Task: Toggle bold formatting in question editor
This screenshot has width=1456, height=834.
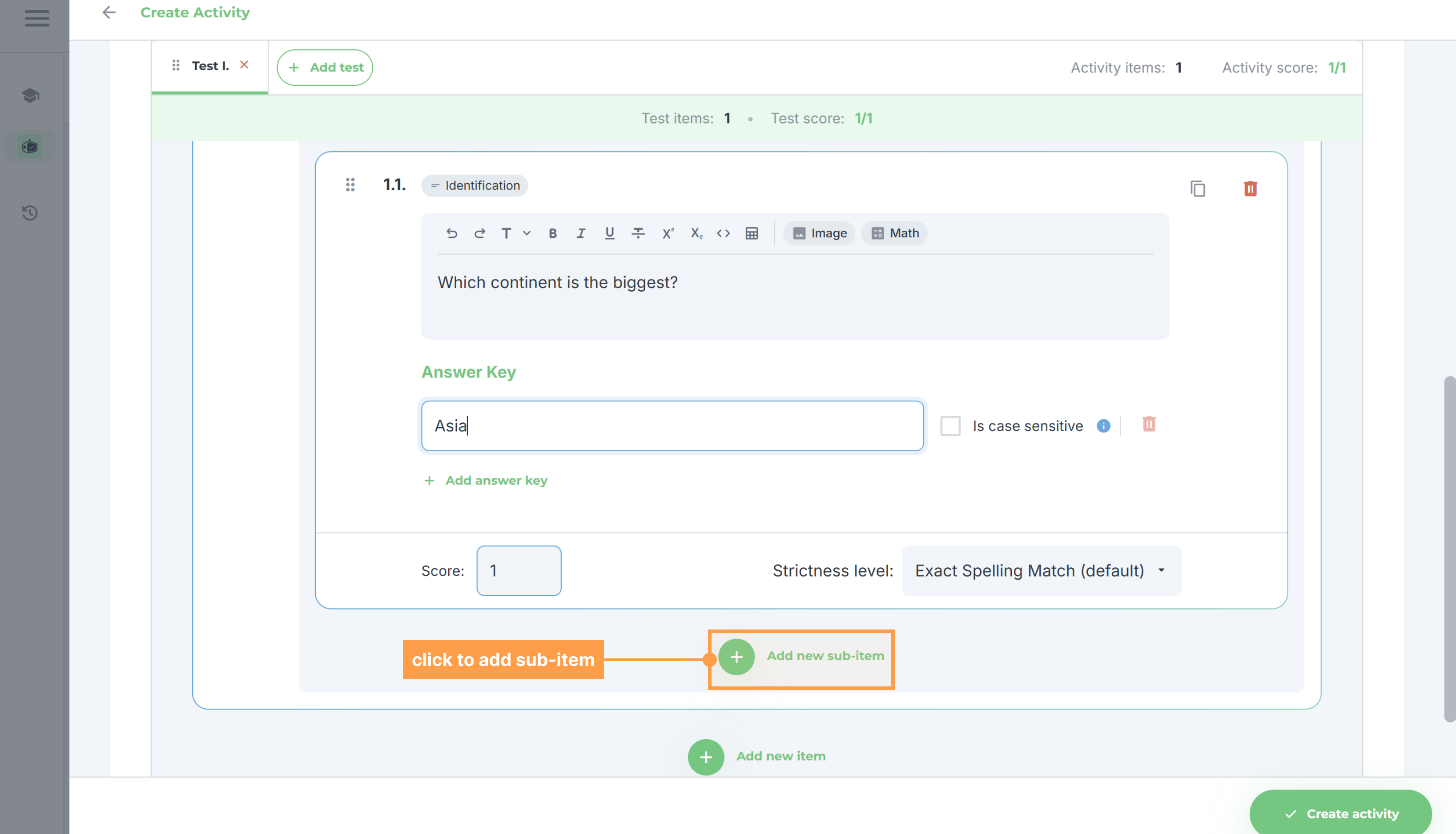Action: click(552, 233)
